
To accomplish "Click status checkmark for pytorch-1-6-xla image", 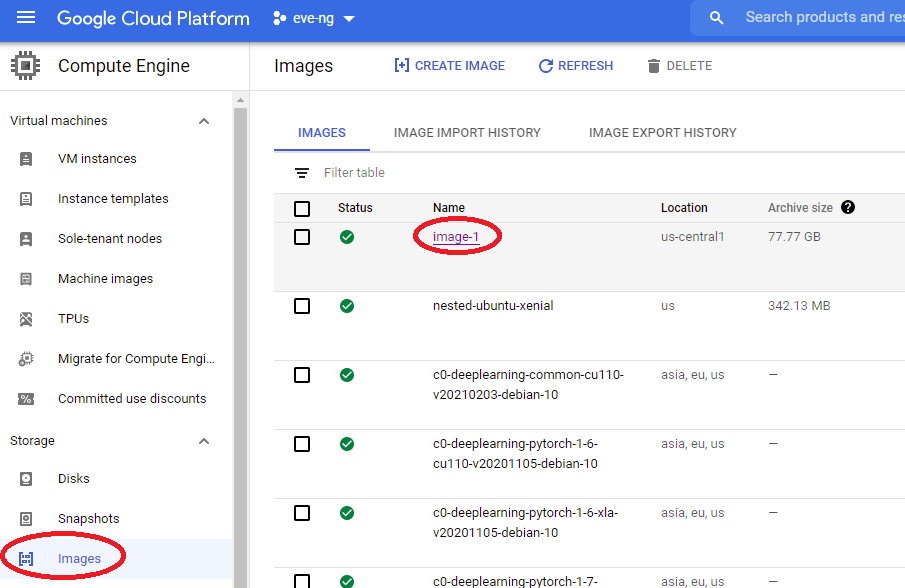I will (x=347, y=513).
